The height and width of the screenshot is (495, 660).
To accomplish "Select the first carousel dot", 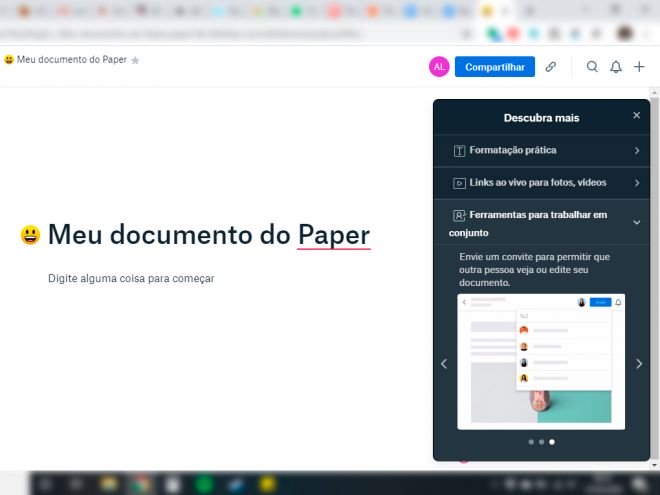I will click(531, 442).
